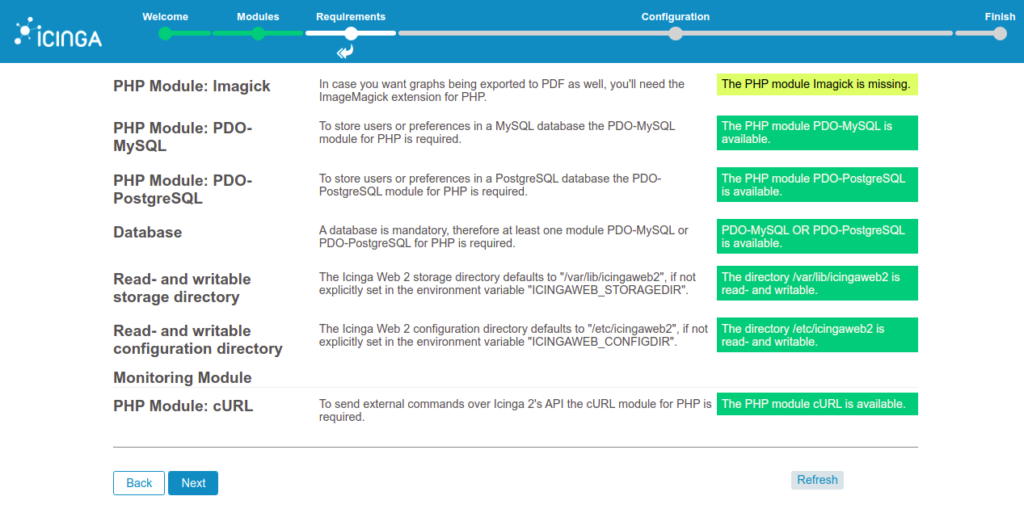Go to the Welcome wizard step
Viewport: 1024px width, 513px height.
pyautogui.click(x=165, y=17)
